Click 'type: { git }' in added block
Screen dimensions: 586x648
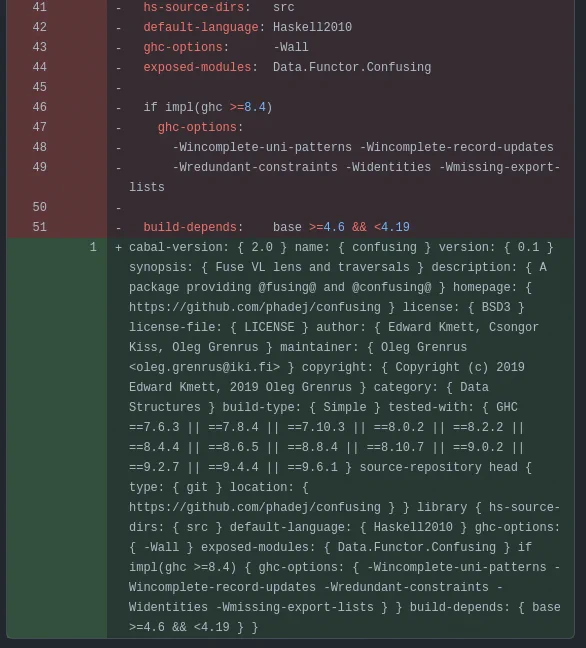pyautogui.click(x=176, y=487)
